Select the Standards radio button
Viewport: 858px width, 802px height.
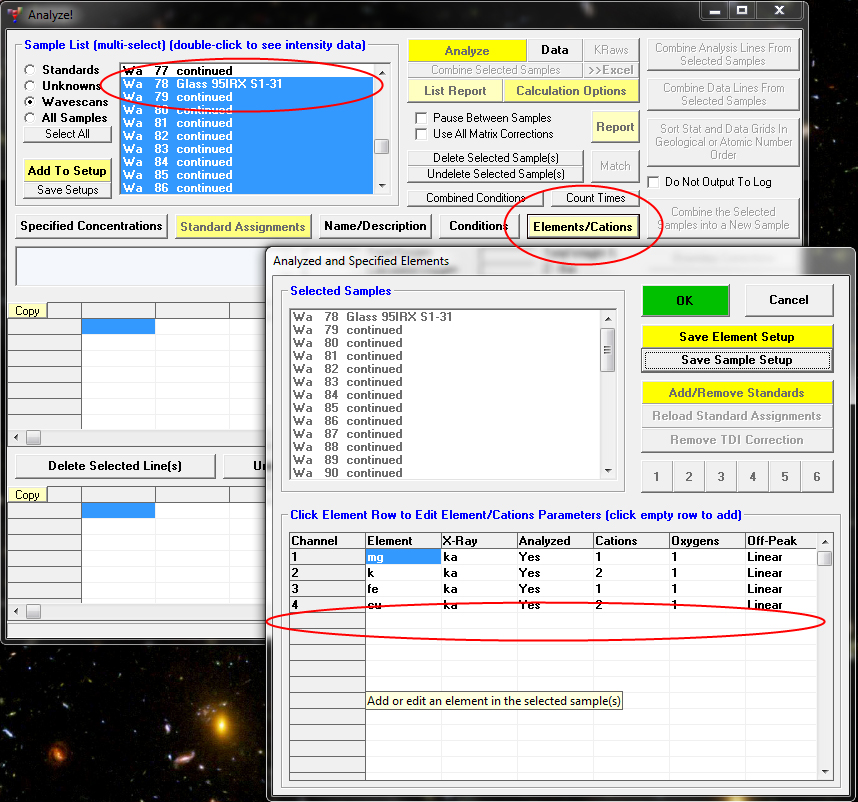point(31,70)
